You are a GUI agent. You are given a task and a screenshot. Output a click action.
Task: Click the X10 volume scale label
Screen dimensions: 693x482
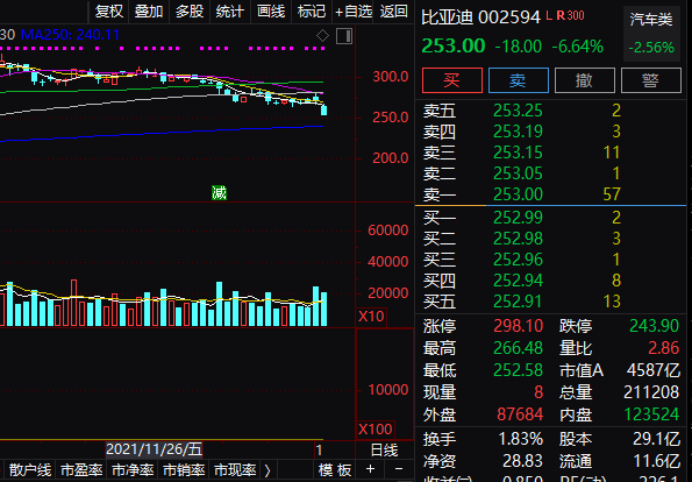click(371, 316)
